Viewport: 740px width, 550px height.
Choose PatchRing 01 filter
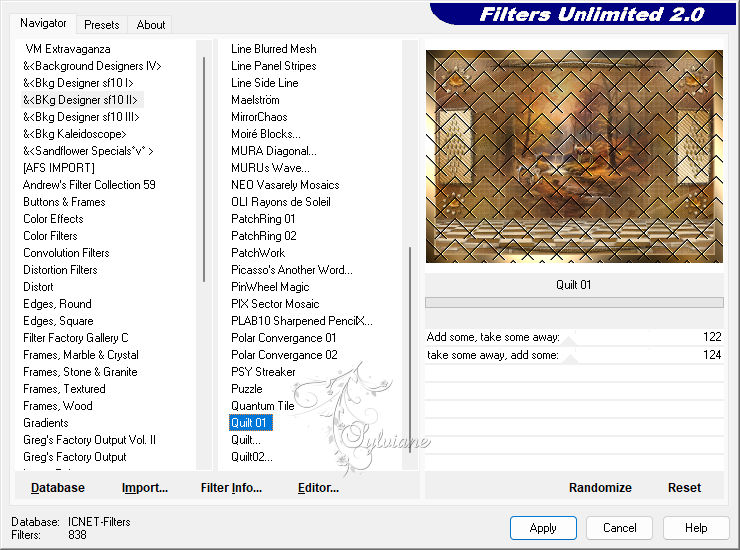[x=263, y=219]
